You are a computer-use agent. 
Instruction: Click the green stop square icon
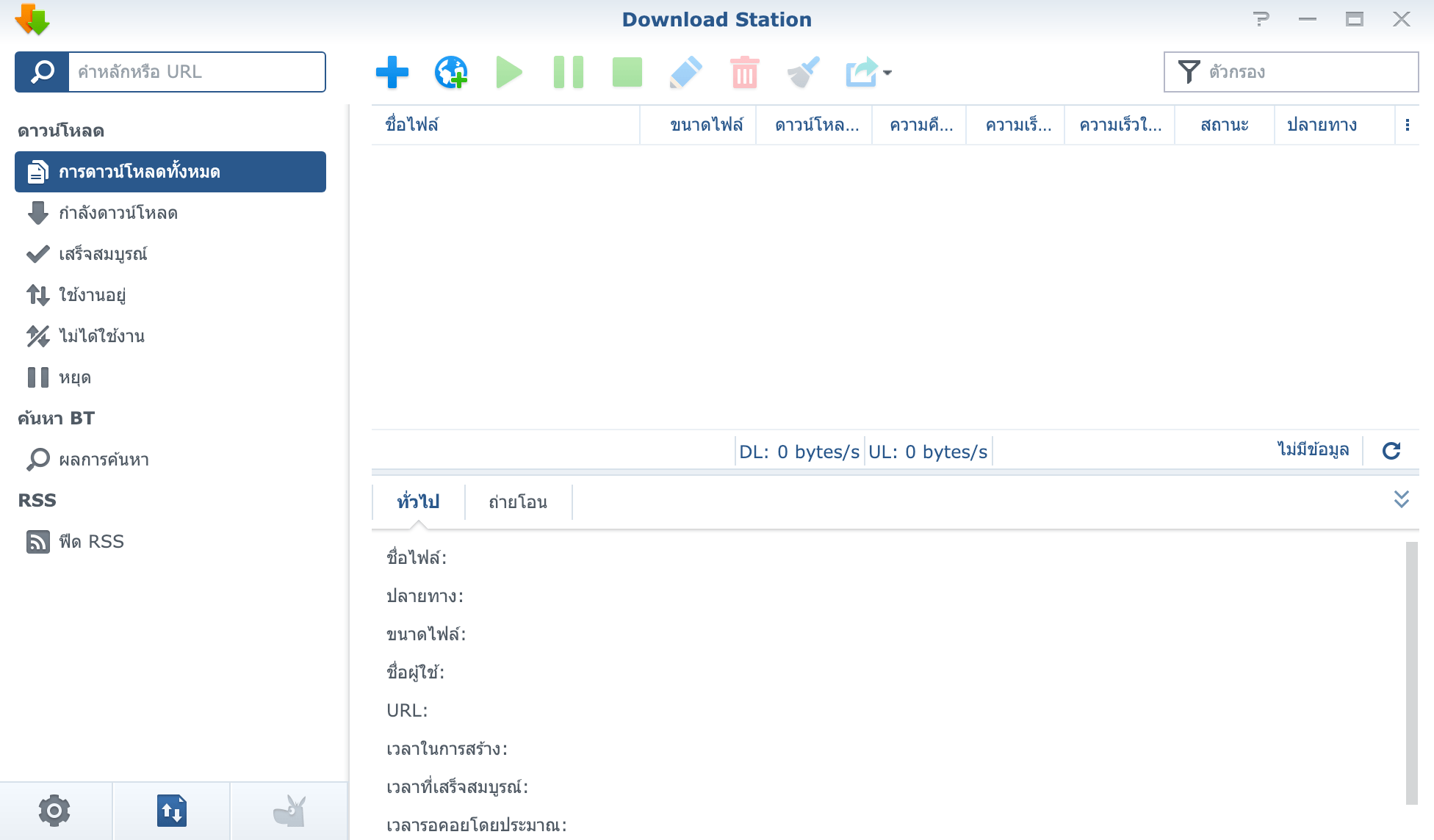tap(627, 72)
